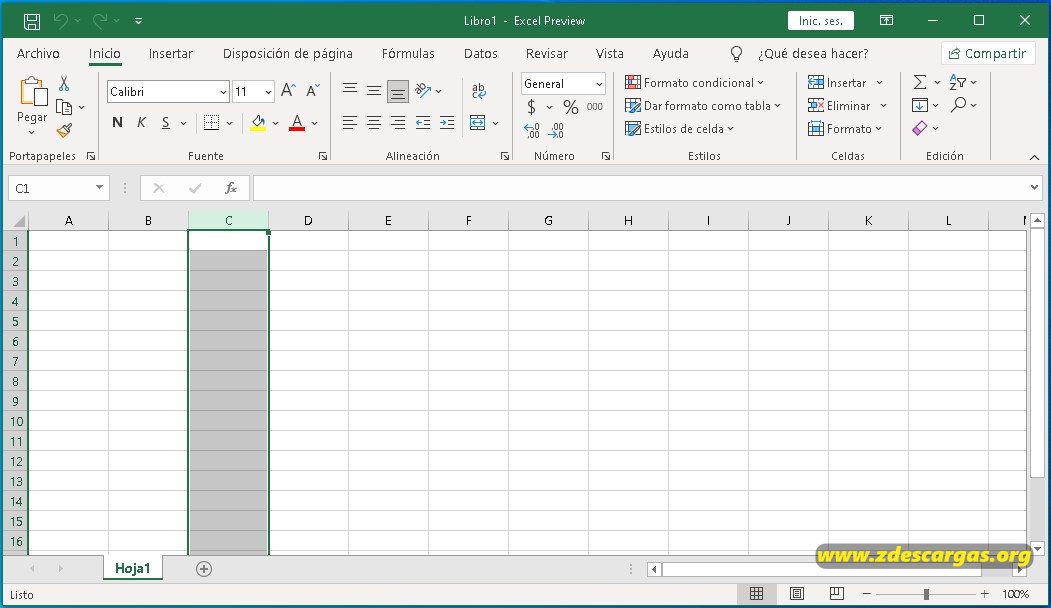Toggle italic K formatting

click(141, 123)
